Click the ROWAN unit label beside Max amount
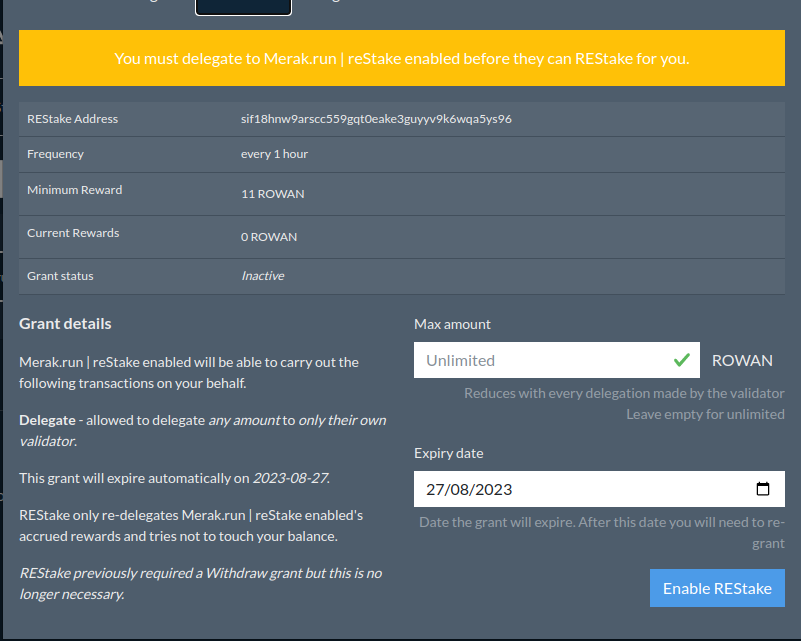This screenshot has height=641, width=801. (742, 361)
